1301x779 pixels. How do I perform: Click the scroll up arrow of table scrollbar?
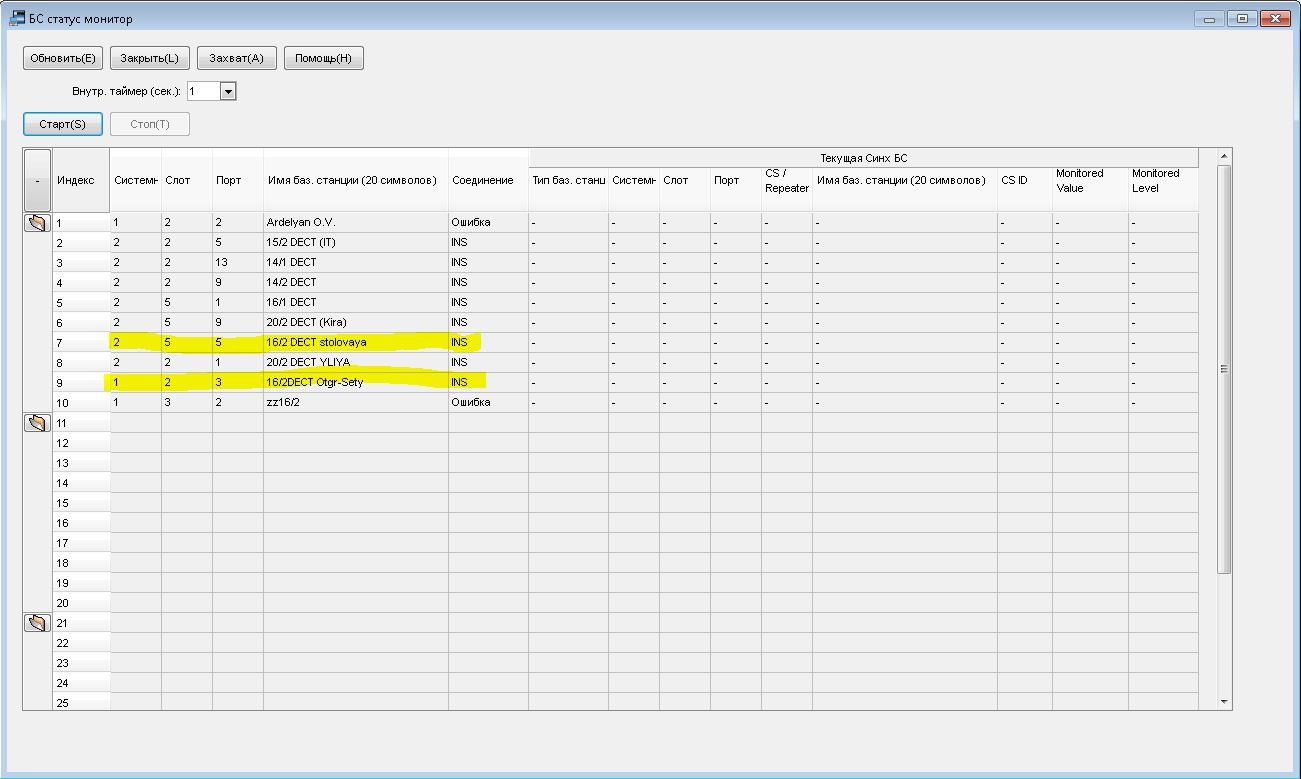(x=1224, y=157)
